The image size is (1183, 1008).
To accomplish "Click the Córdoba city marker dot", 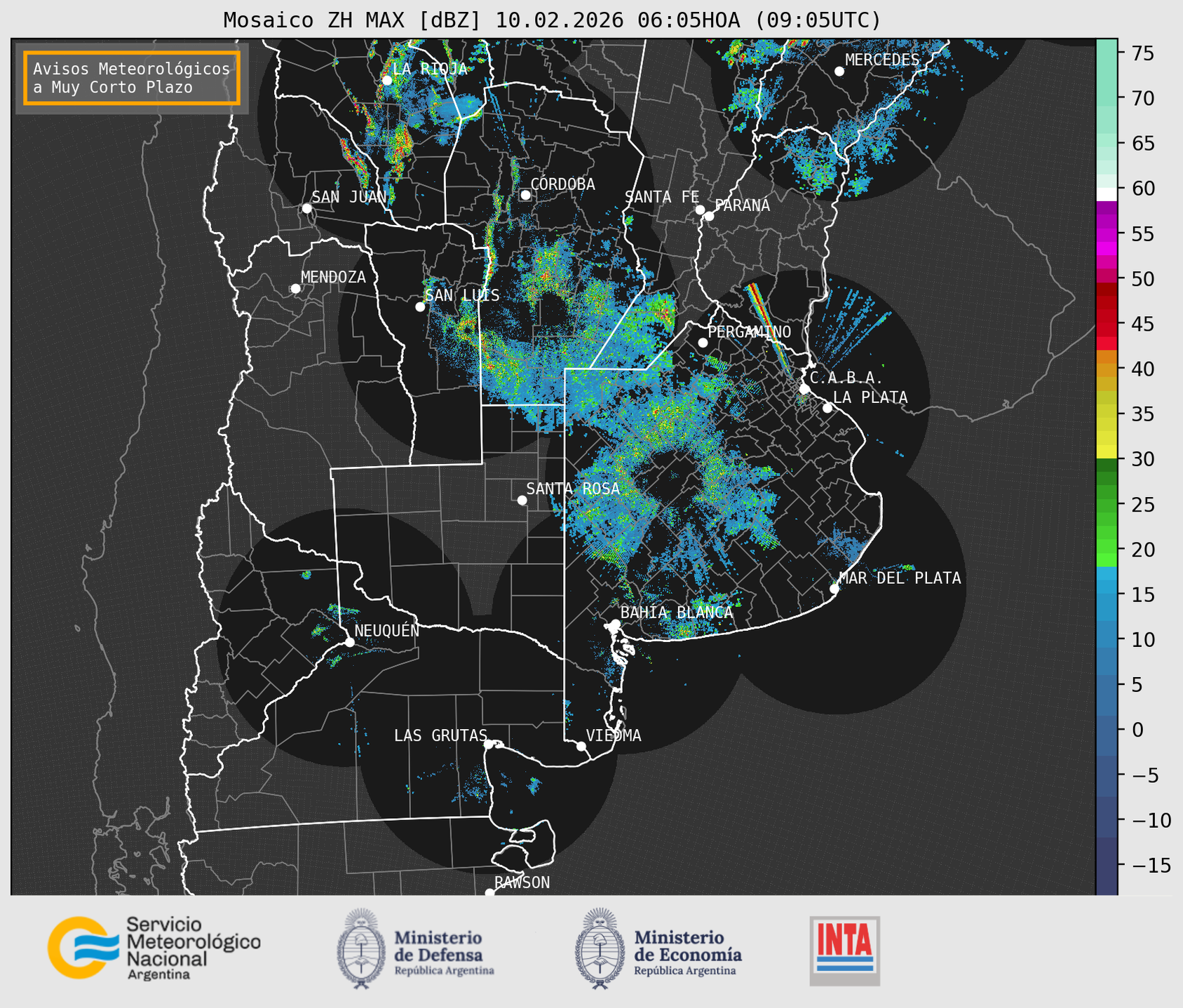I will [525, 195].
